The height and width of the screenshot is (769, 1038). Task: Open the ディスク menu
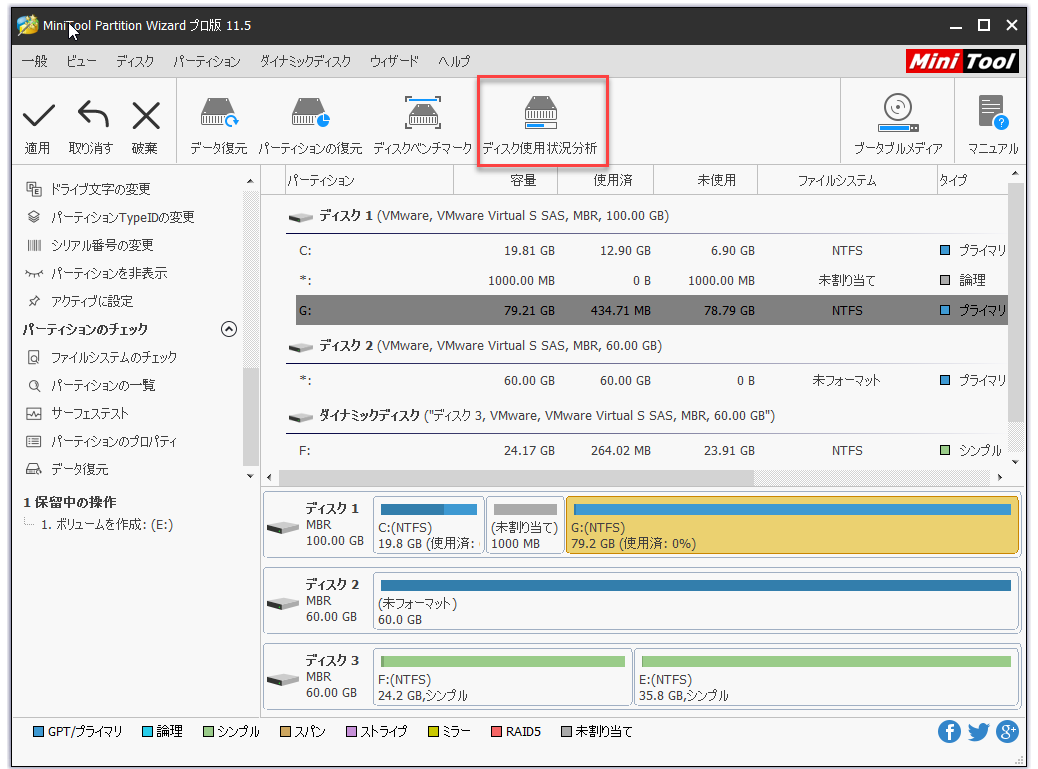135,62
